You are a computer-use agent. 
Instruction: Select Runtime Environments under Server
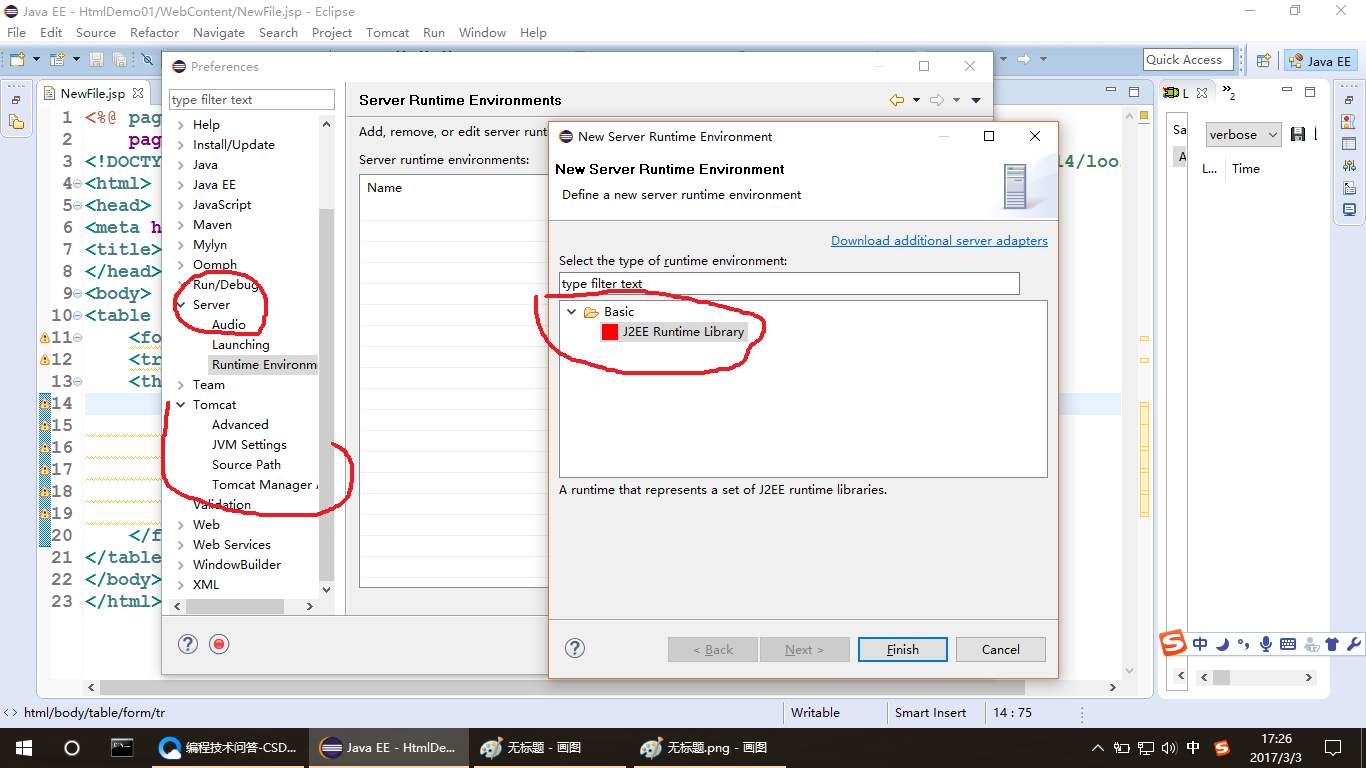pyautogui.click(x=264, y=365)
